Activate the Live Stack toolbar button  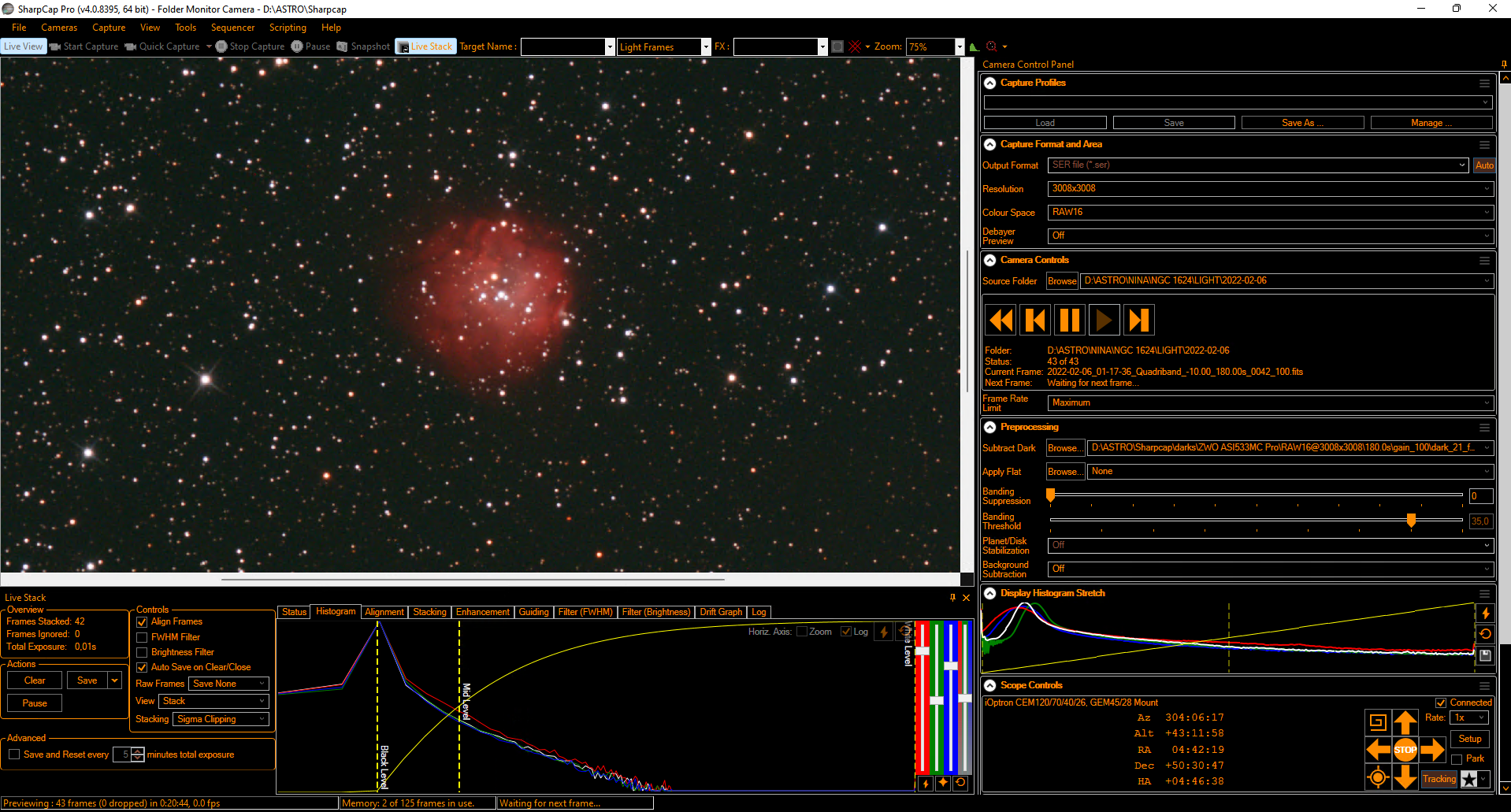425,46
